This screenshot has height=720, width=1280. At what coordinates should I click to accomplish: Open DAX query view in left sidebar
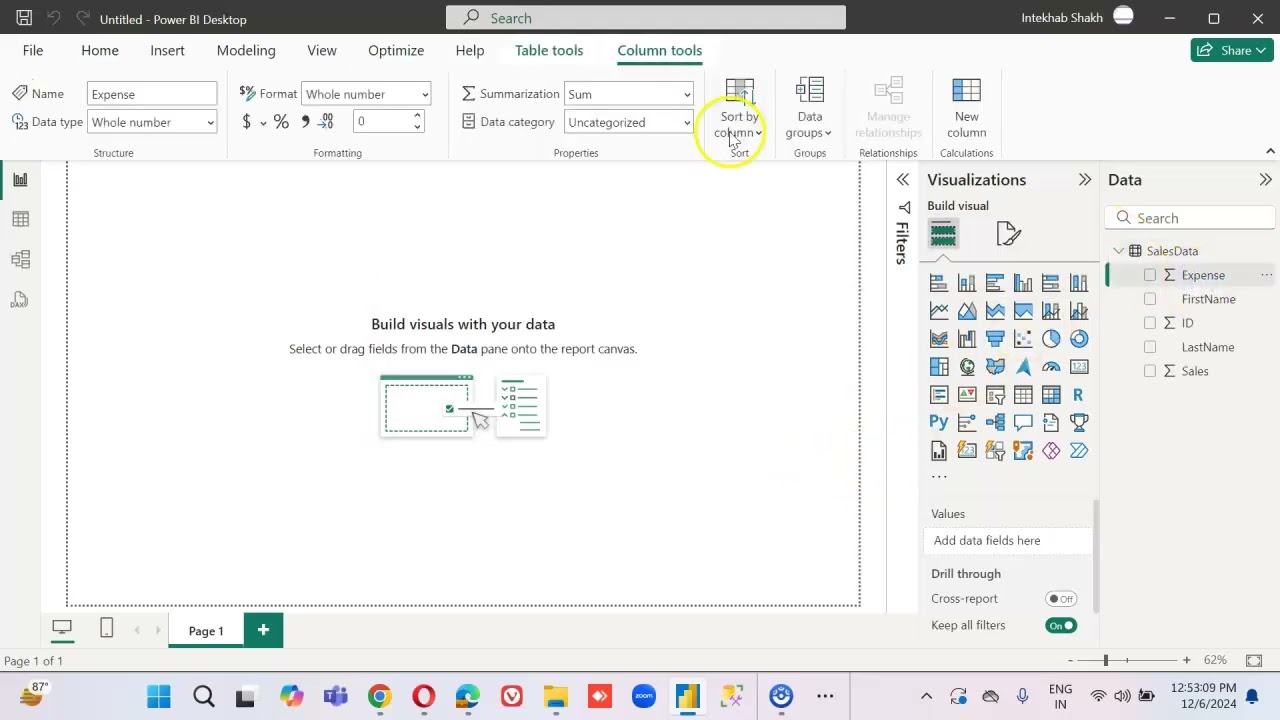[20, 300]
